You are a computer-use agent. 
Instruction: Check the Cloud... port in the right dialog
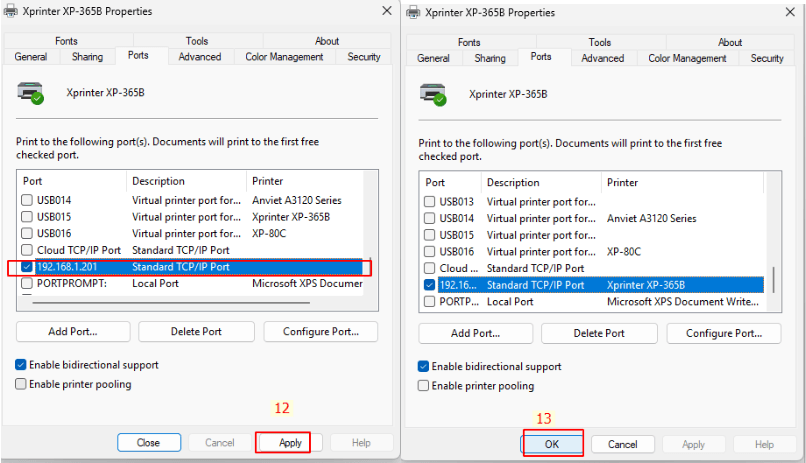coord(429,268)
